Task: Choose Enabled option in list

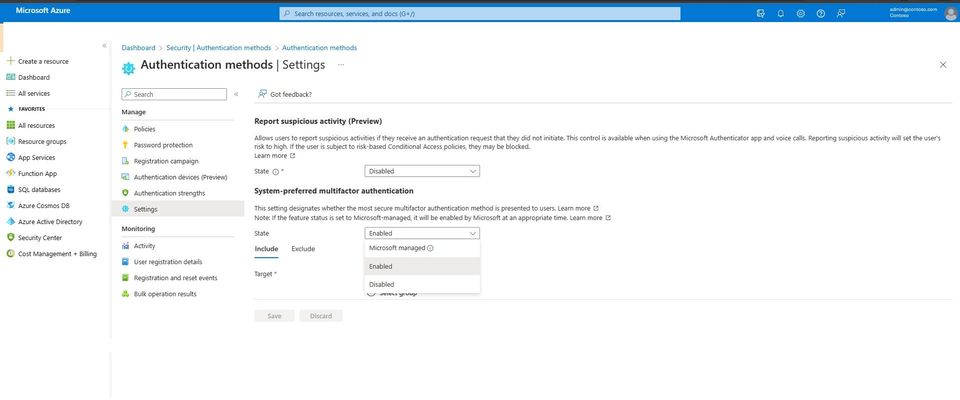Action: coord(422,266)
